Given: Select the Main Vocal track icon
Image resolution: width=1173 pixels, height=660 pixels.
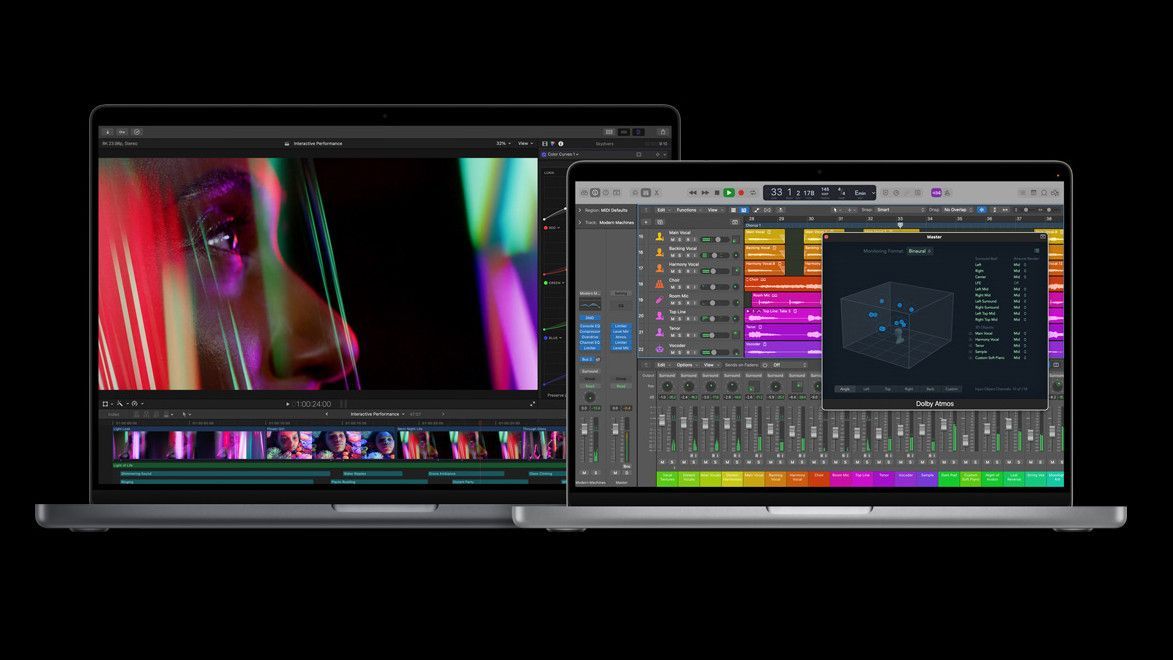Looking at the screenshot, I should tap(660, 236).
